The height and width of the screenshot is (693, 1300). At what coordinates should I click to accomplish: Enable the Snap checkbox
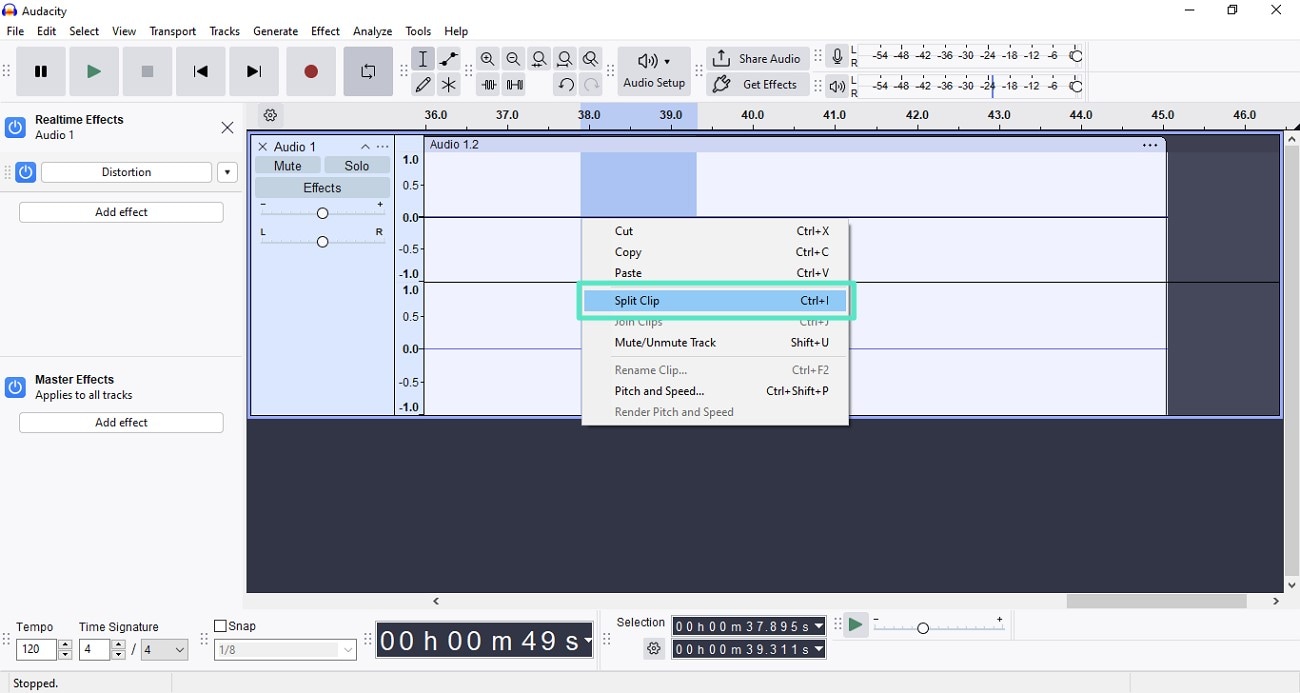click(x=220, y=626)
